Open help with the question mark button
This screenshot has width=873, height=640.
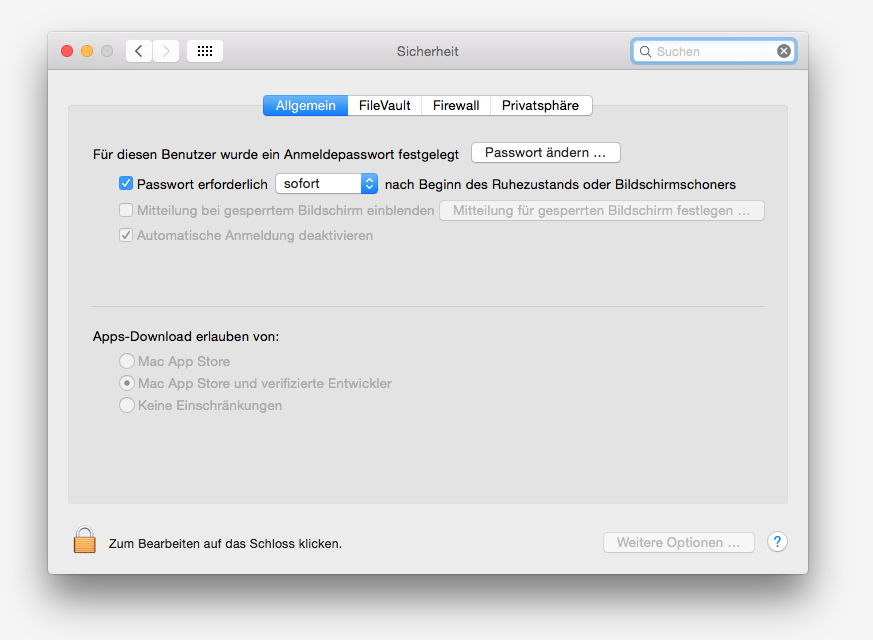(x=777, y=542)
